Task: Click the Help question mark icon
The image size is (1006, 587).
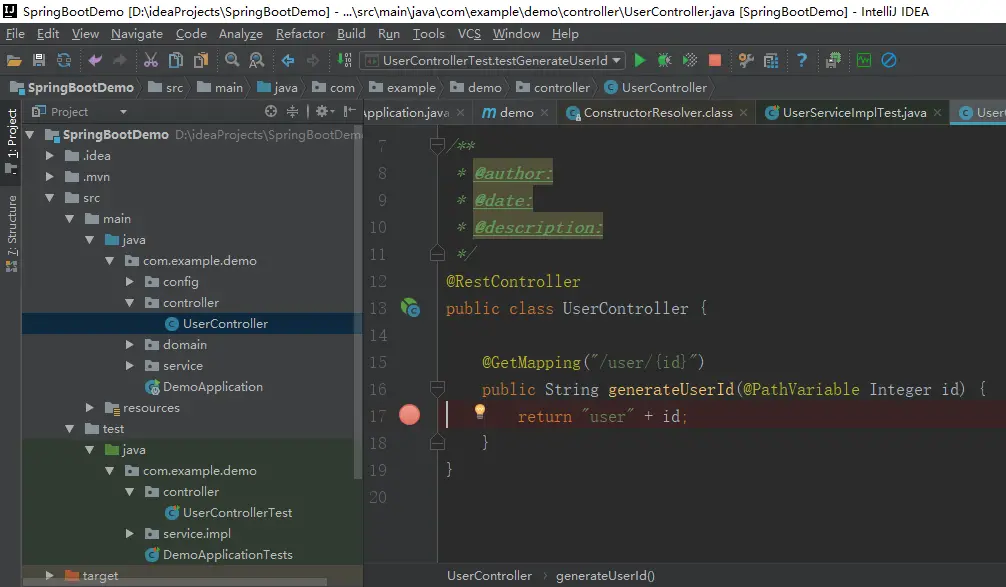Action: (x=802, y=60)
